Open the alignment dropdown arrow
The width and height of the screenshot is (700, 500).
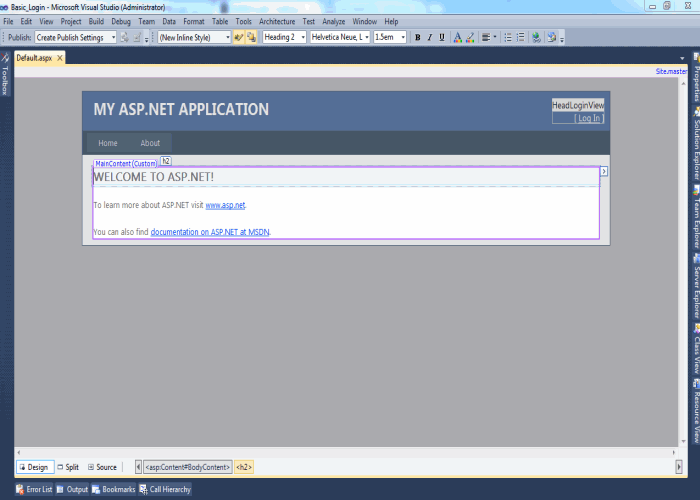(x=495, y=38)
